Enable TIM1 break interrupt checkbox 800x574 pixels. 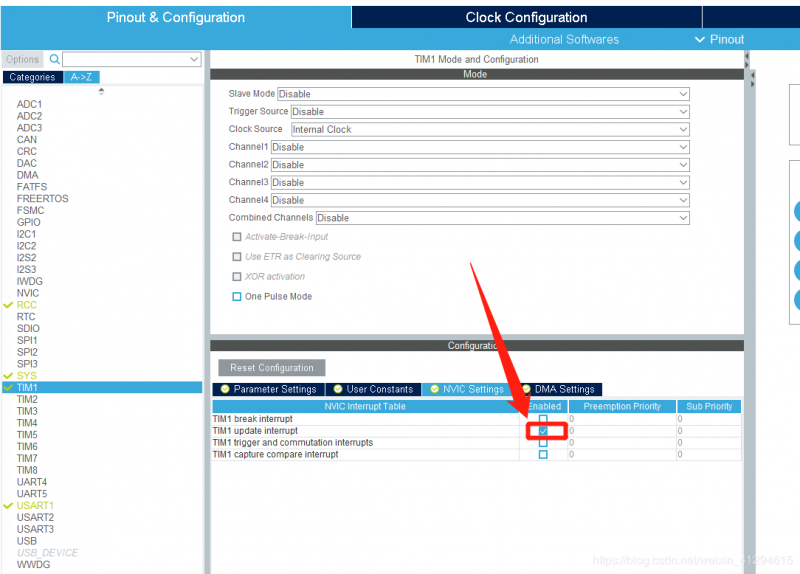[543, 419]
